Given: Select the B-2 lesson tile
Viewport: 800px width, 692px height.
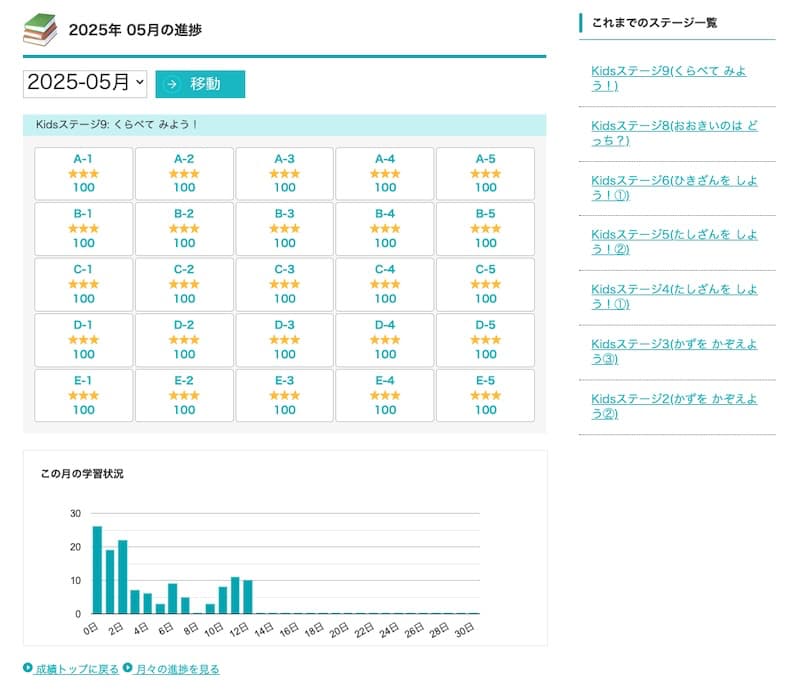Looking at the screenshot, I should pos(184,228).
